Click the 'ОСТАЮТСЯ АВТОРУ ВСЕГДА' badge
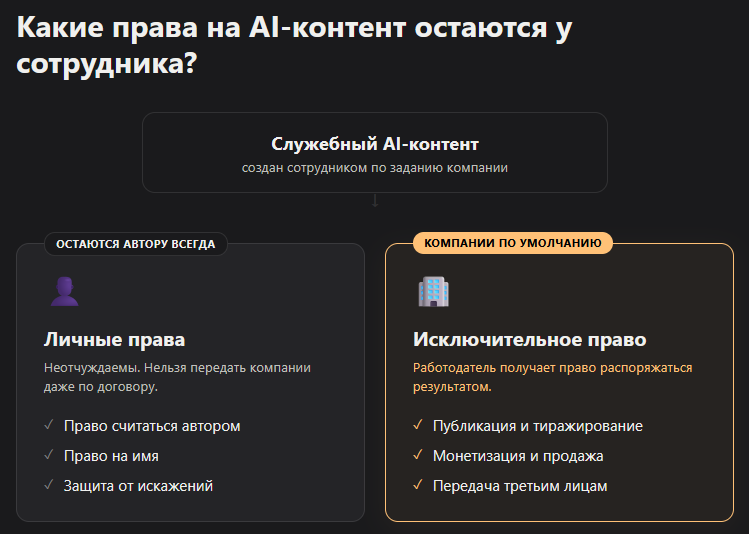749x534 pixels. click(136, 244)
